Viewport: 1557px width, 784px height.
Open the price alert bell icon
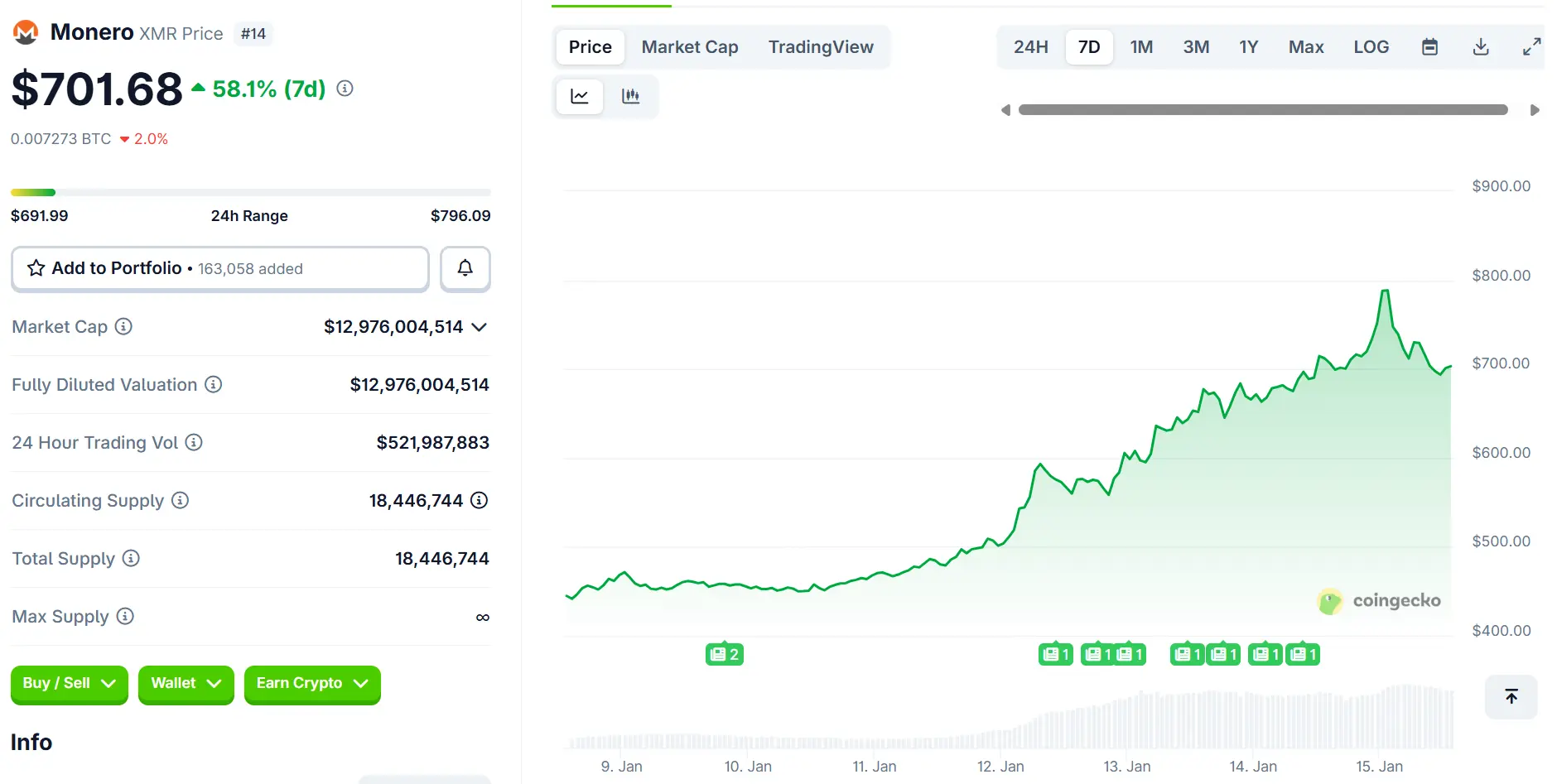465,268
